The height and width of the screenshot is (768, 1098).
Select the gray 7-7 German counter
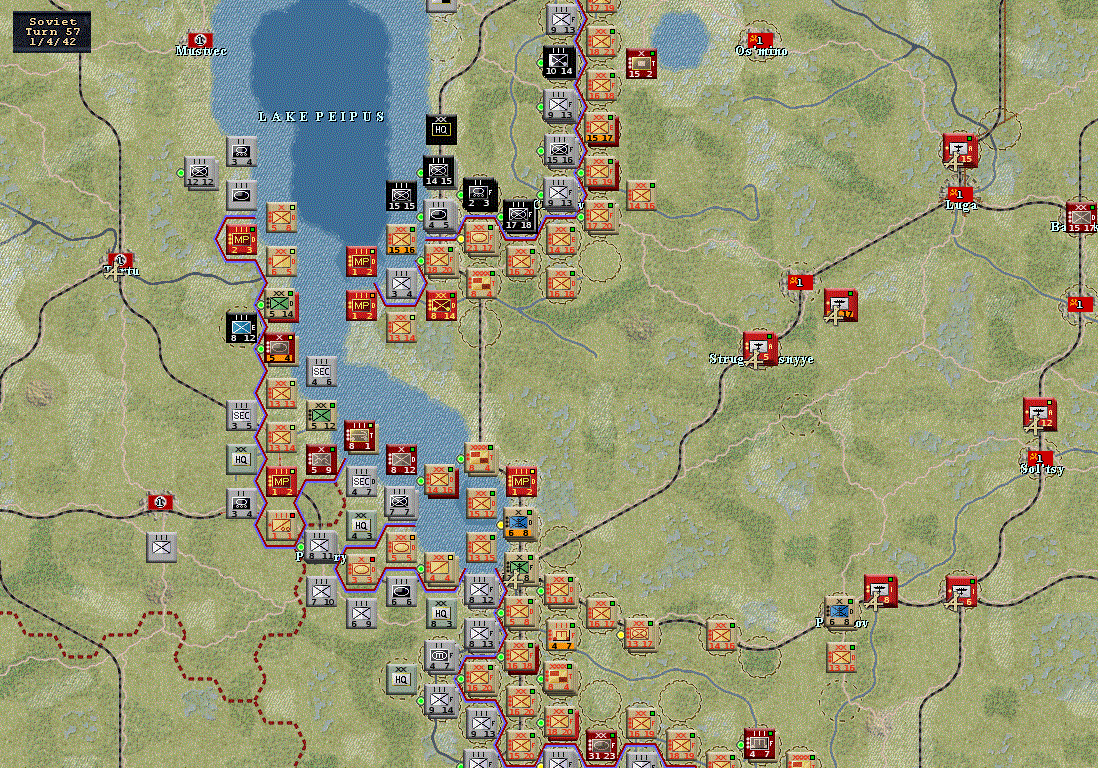tap(401, 503)
